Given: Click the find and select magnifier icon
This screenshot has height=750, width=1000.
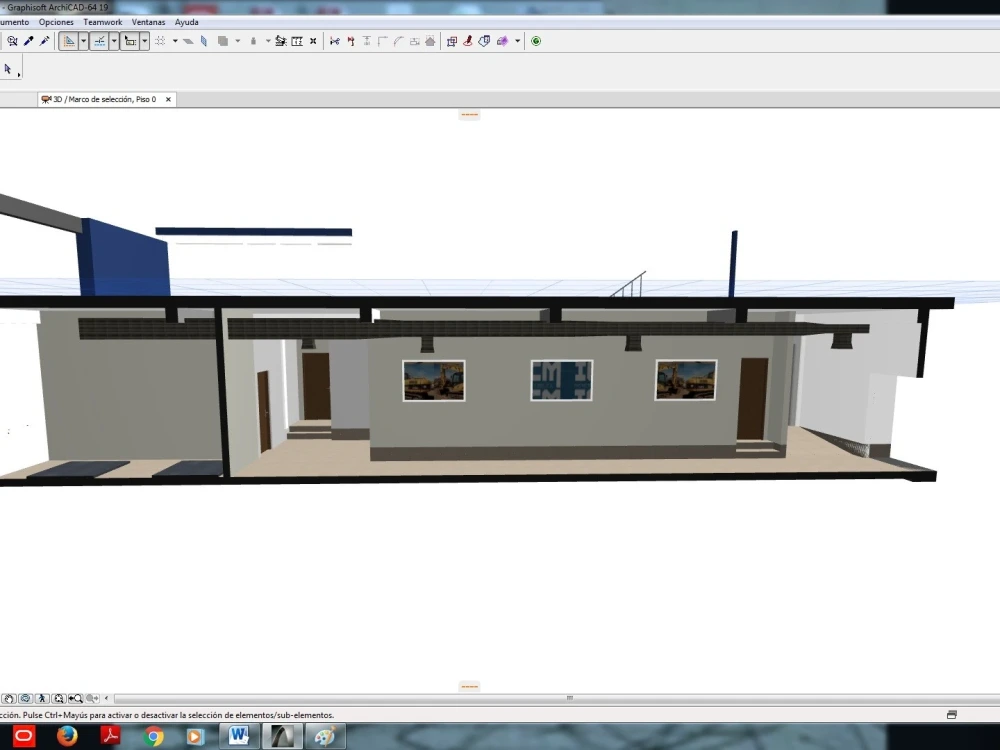Looking at the screenshot, I should [12, 41].
